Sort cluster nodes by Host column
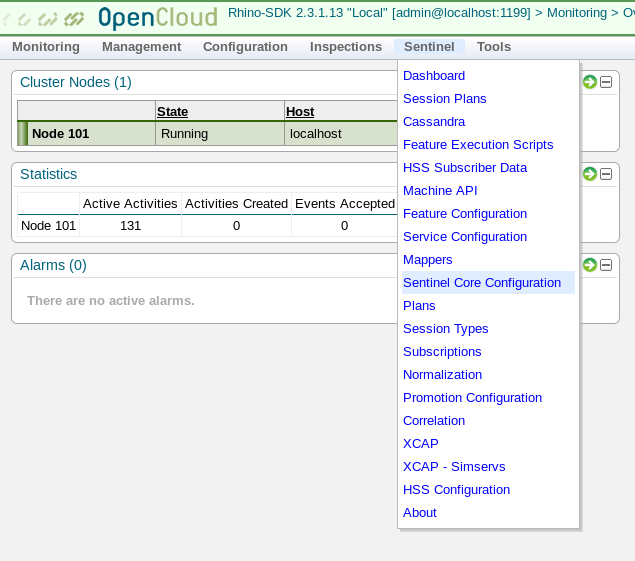The height and width of the screenshot is (561, 635). tap(300, 112)
